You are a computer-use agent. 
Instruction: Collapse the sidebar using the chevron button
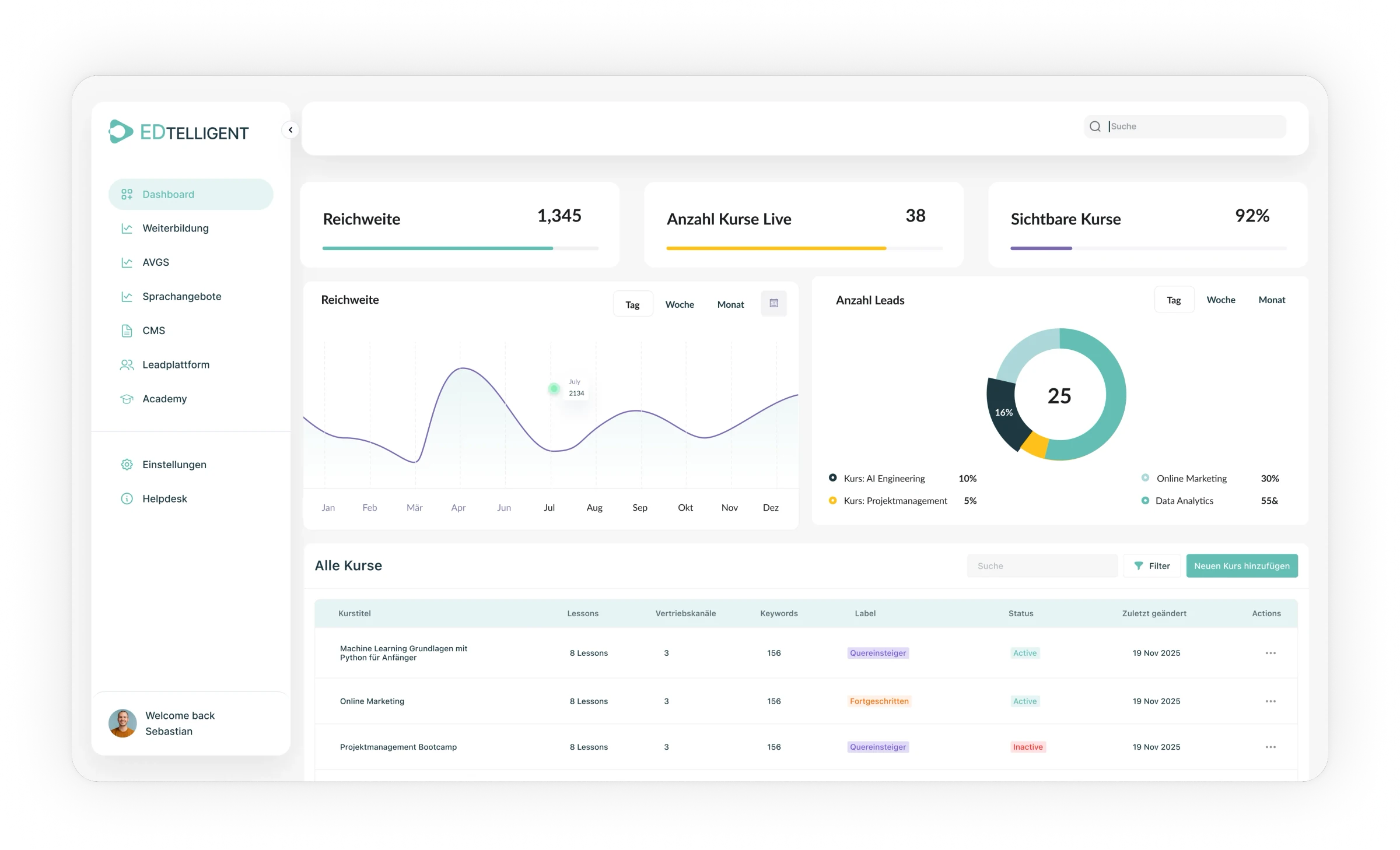click(290, 129)
